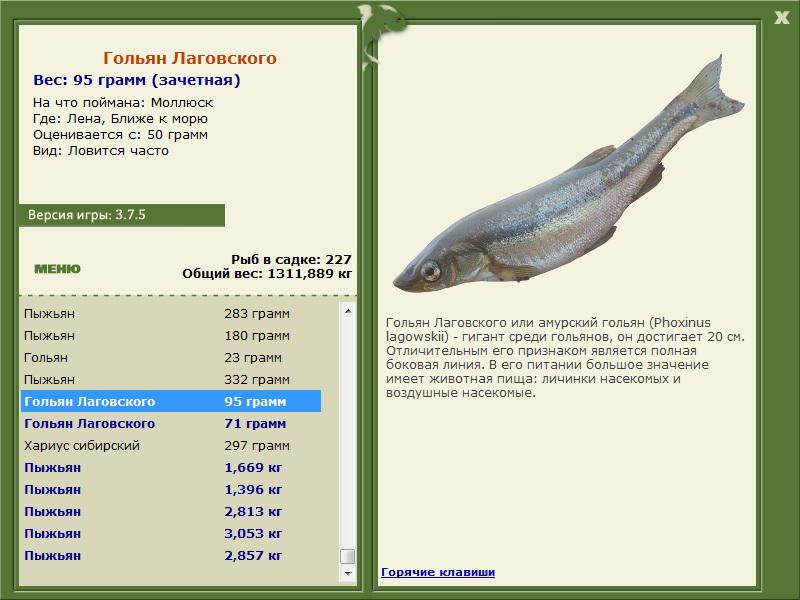The height and width of the screenshot is (600, 800).
Task: Click the Оценивается с: 50 грамм line
Action: click(x=120, y=135)
